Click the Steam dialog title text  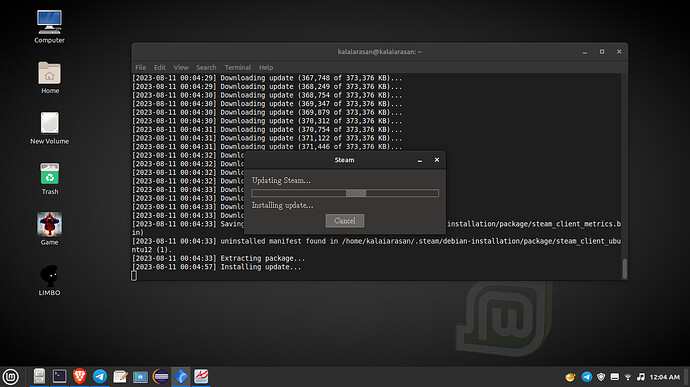pos(345,160)
